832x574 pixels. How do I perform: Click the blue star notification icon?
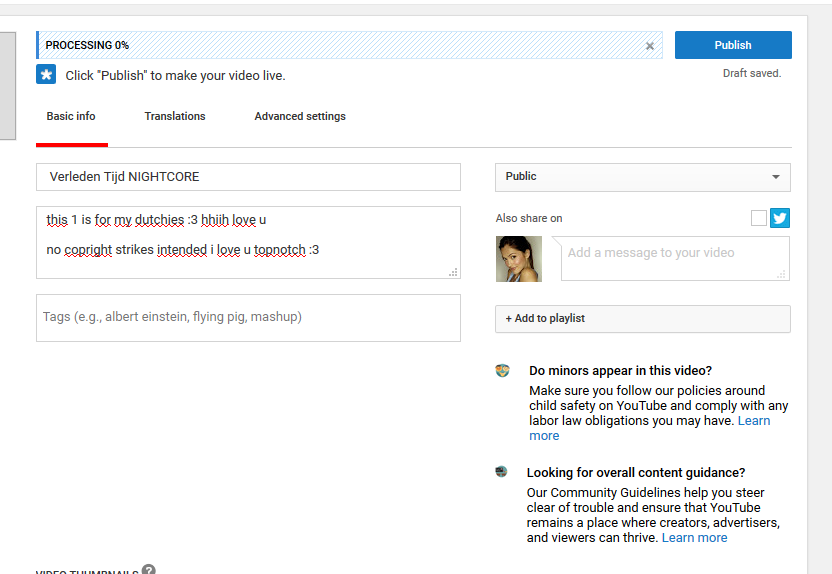pyautogui.click(x=46, y=75)
